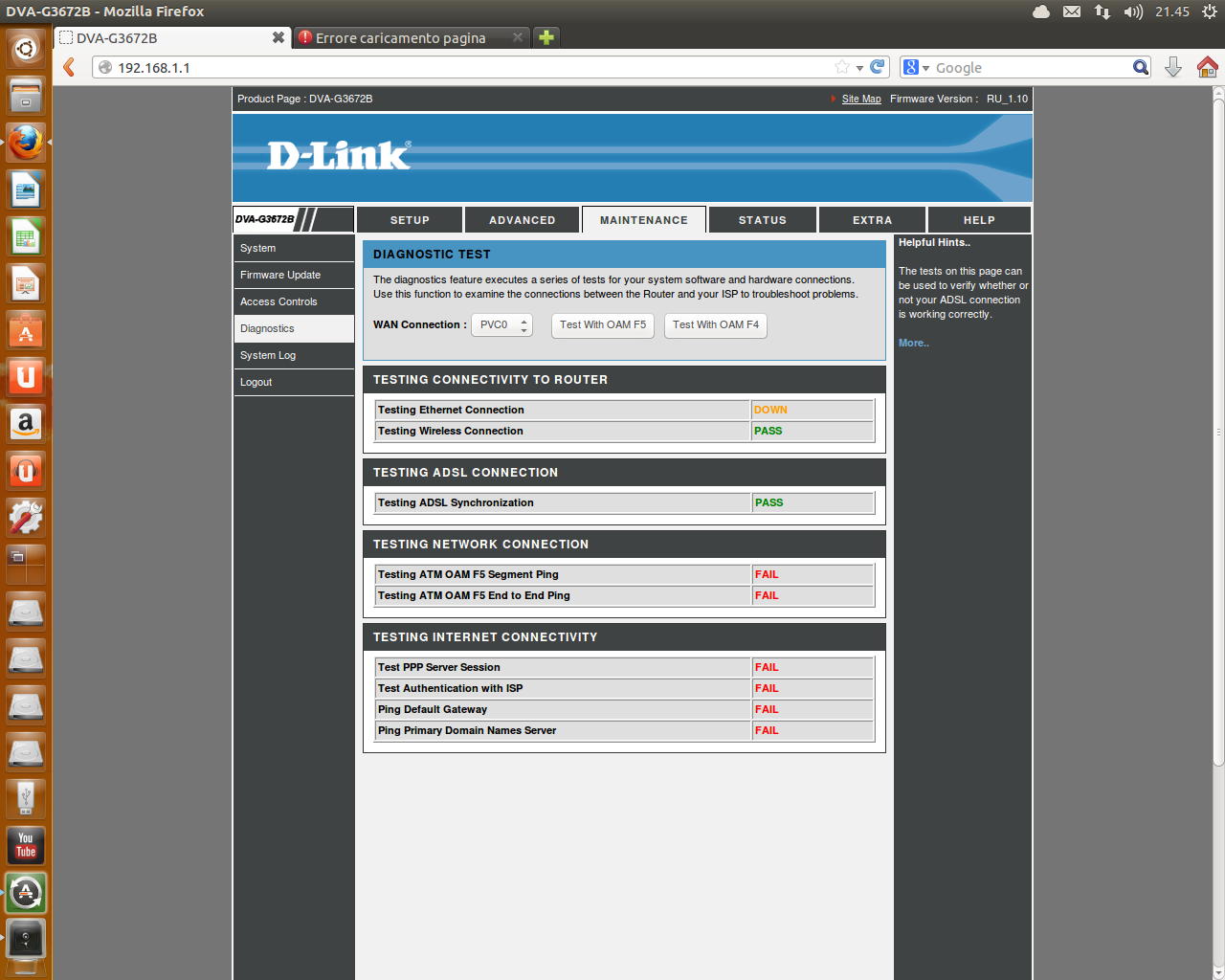The width and height of the screenshot is (1225, 980).
Task: Switch to the ADVANCED tab
Action: coord(523,220)
